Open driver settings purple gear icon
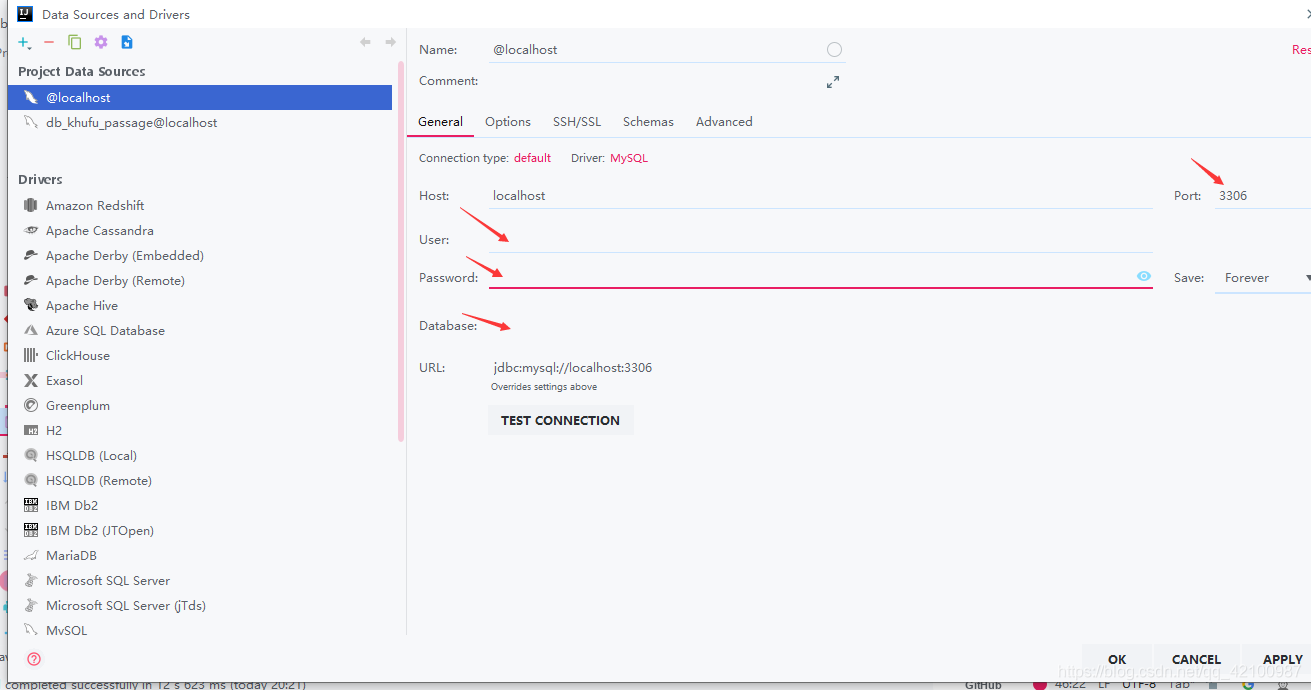The image size is (1311, 690). [x=101, y=42]
